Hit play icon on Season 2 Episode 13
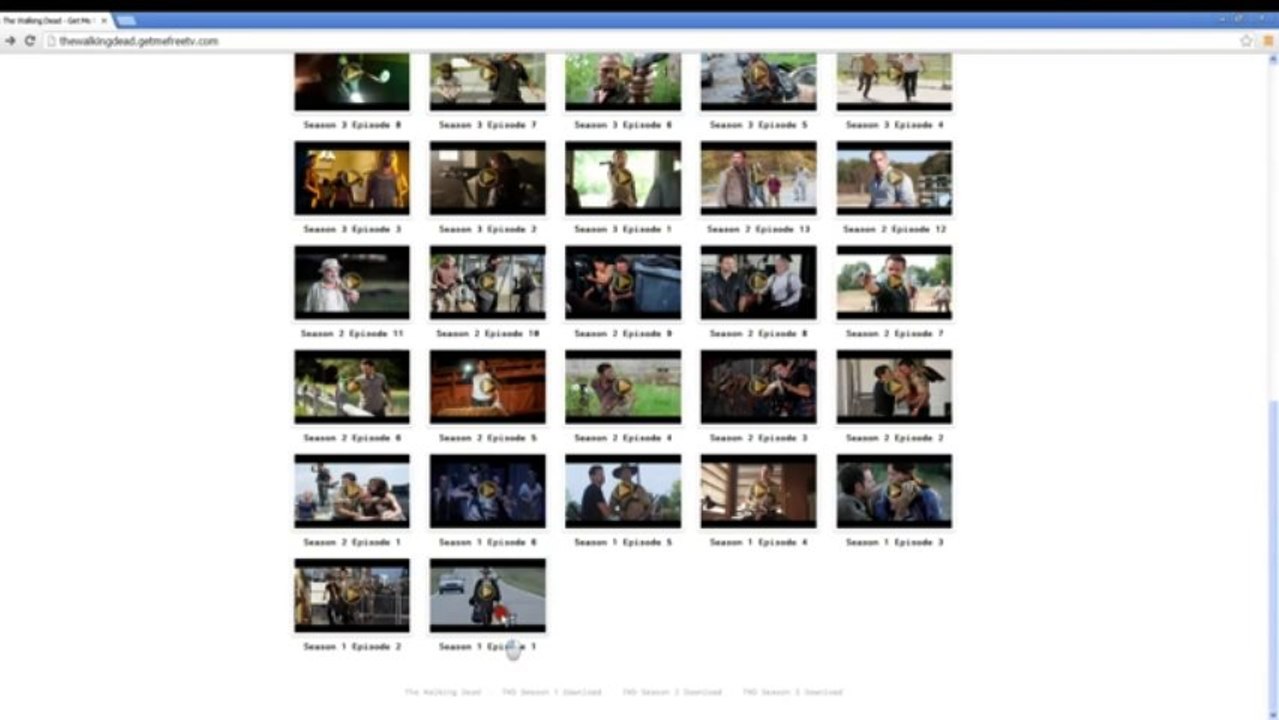This screenshot has height=720, width=1279. [x=759, y=178]
